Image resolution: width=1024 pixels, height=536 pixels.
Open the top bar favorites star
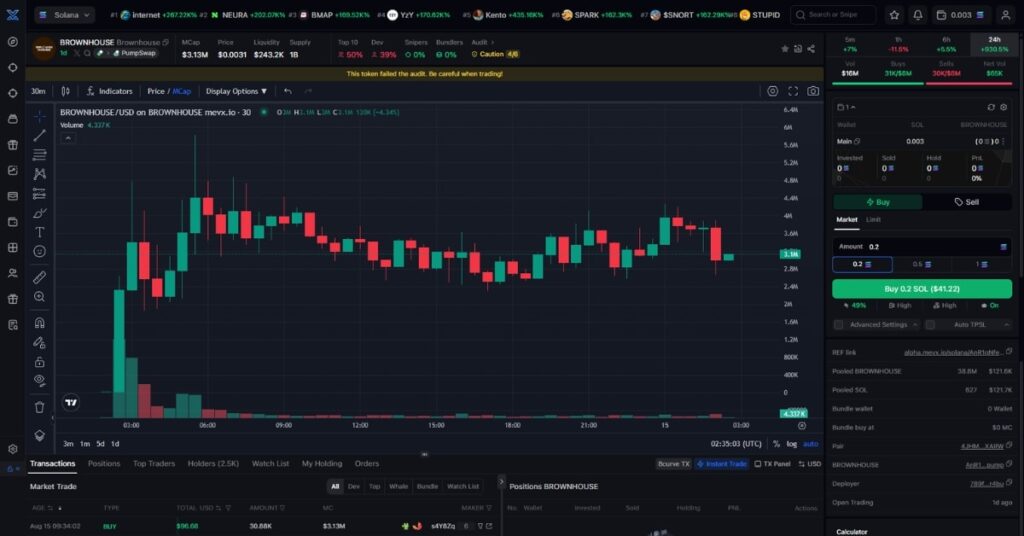[894, 15]
